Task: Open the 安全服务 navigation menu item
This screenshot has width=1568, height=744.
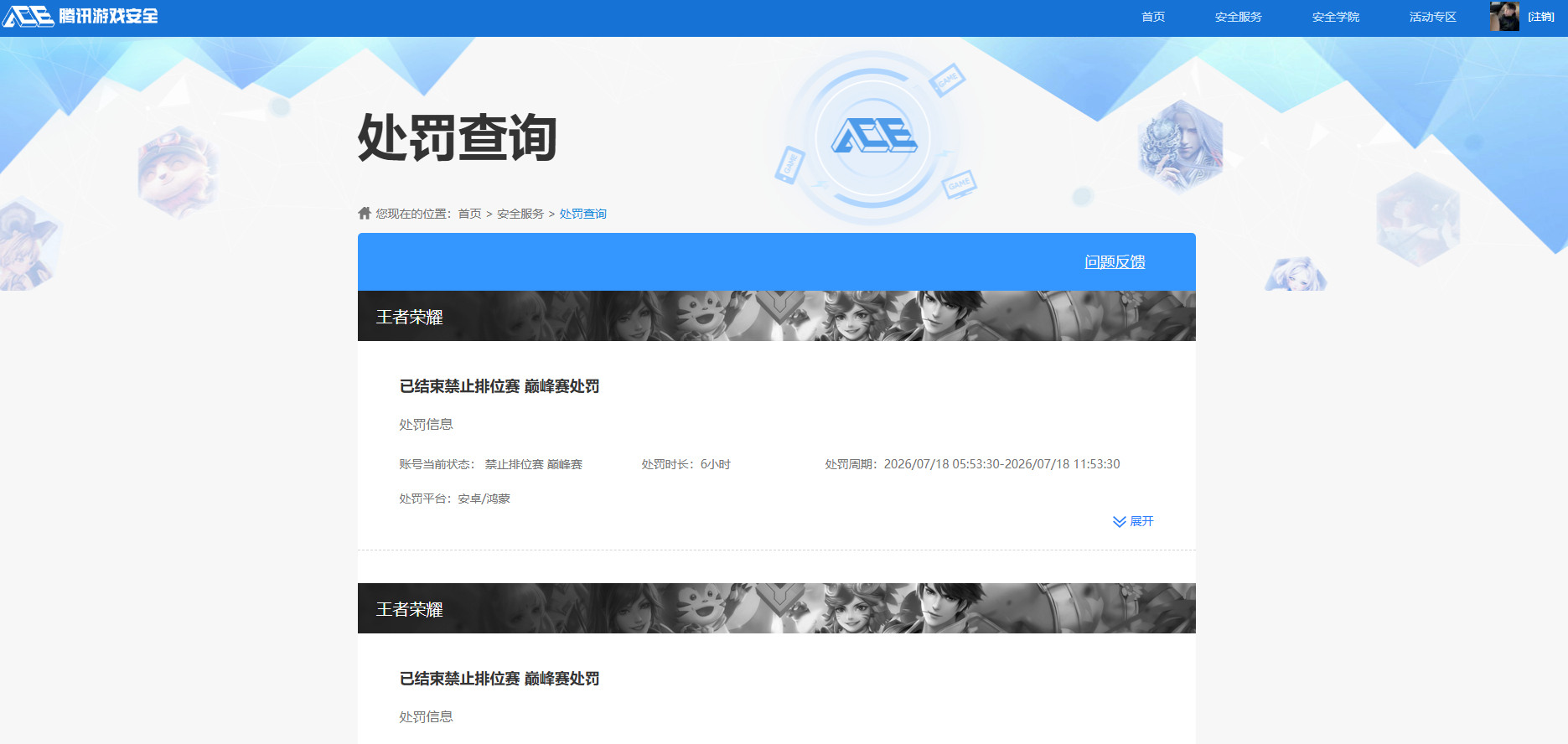Action: point(1238,17)
